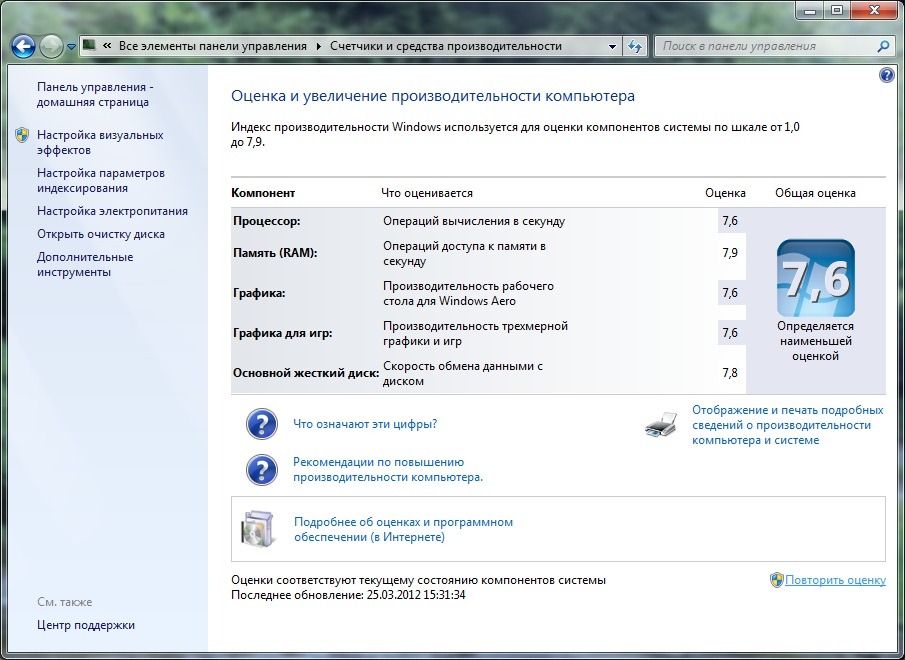Click the 'Основной жесткий диск:' row label
Screen dimensions: 905x660
pos(306,373)
